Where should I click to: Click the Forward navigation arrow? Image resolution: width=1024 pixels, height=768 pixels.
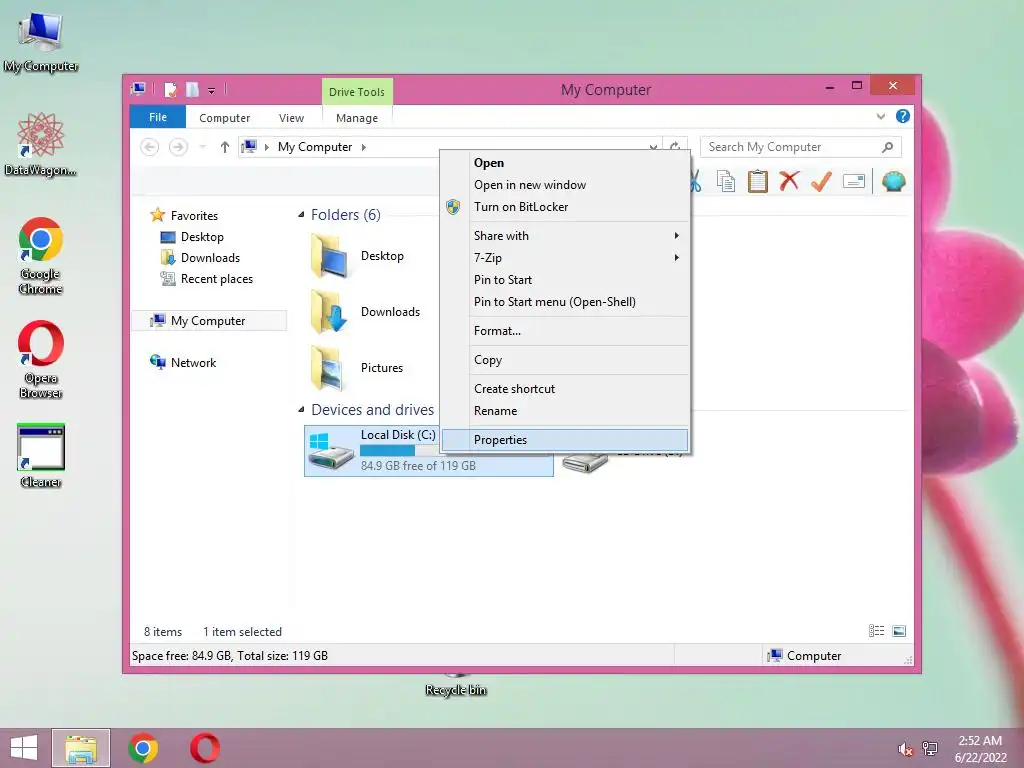point(178,147)
